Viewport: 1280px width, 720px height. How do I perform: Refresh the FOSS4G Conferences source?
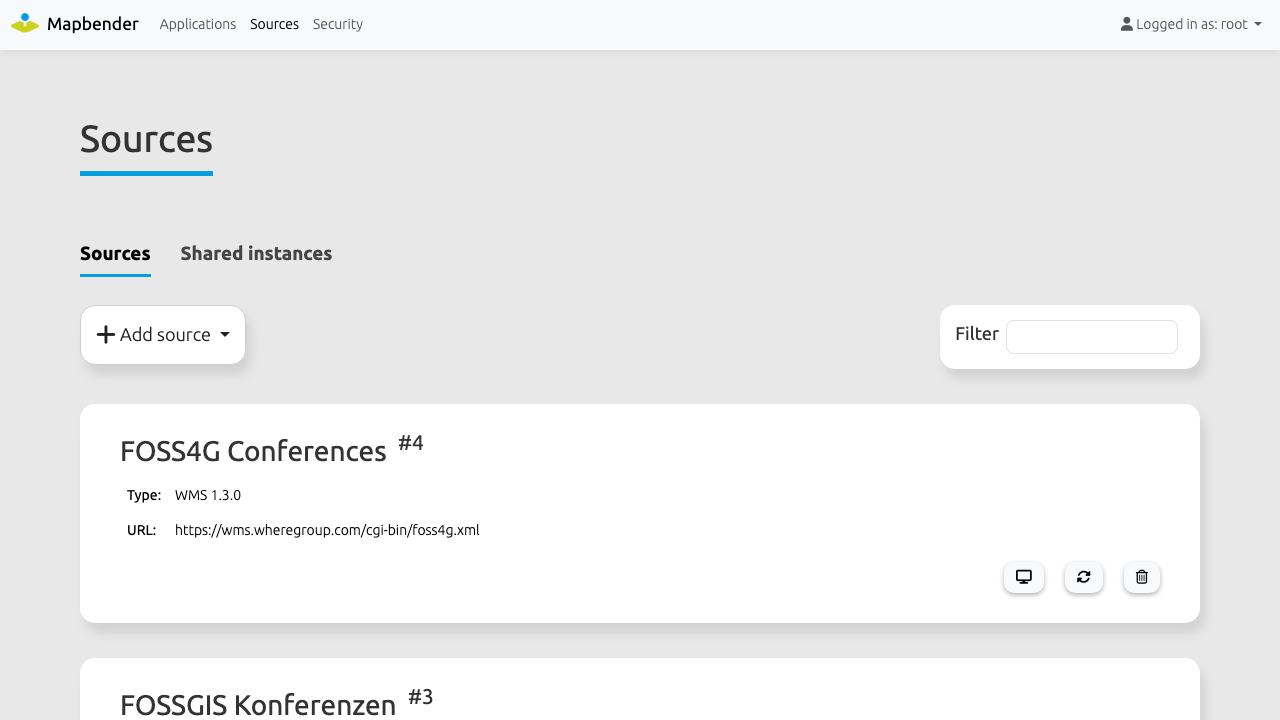coord(1084,577)
